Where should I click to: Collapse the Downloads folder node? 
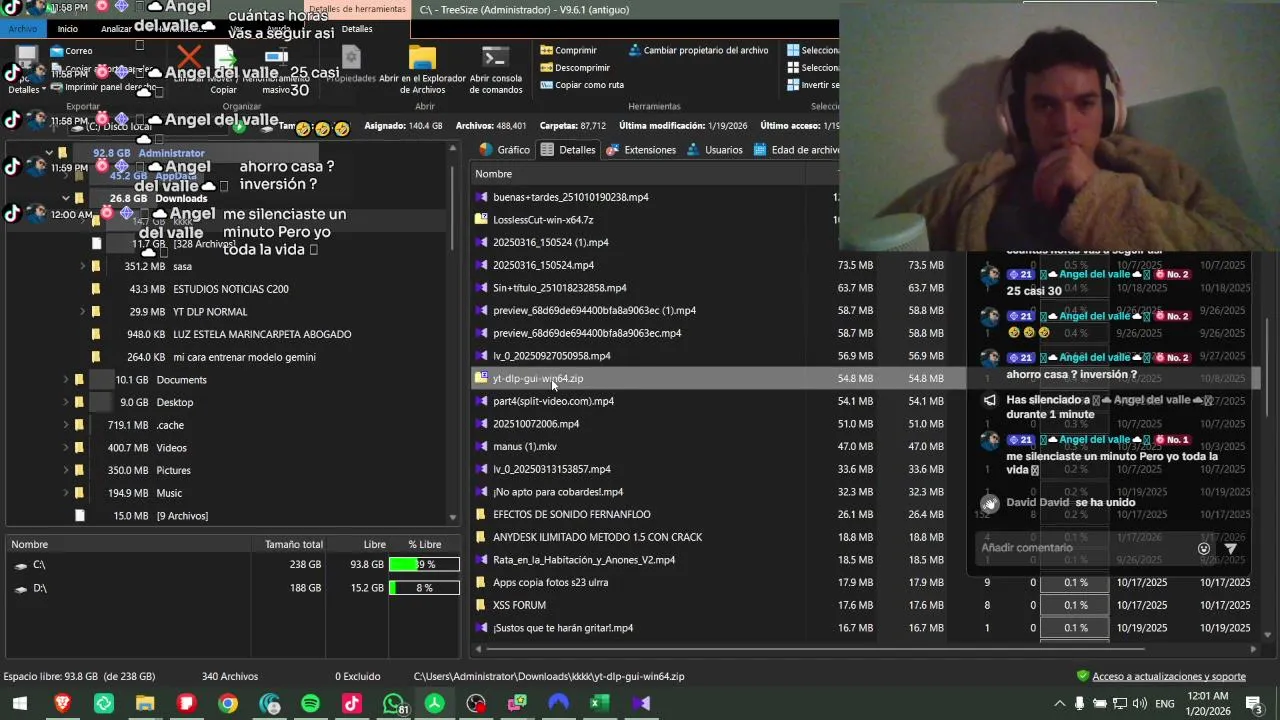pos(66,198)
